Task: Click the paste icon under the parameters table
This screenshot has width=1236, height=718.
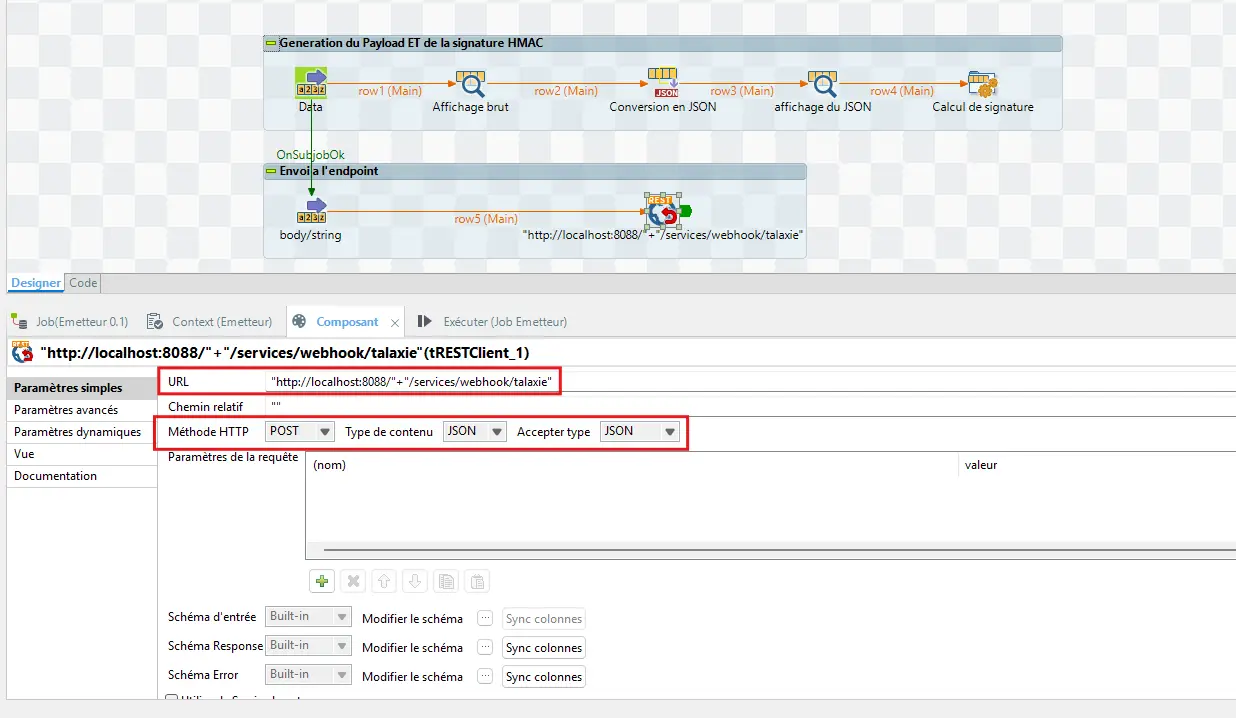Action: point(476,581)
